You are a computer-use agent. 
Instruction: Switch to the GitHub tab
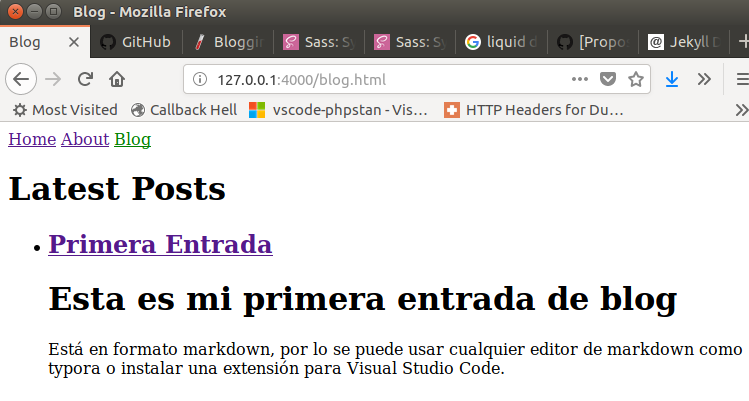136,42
